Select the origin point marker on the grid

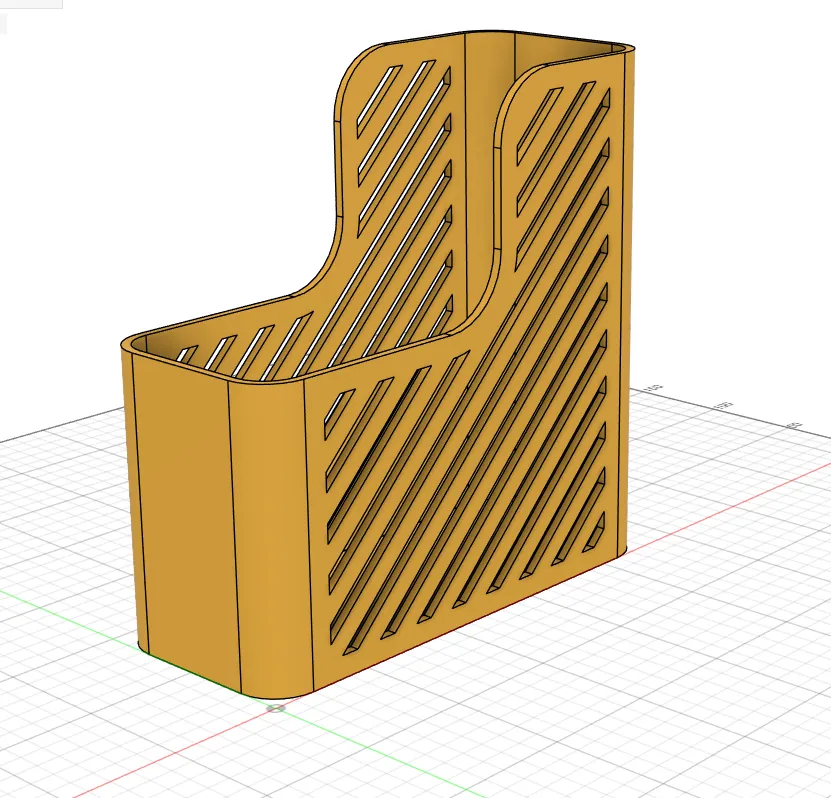[276, 708]
